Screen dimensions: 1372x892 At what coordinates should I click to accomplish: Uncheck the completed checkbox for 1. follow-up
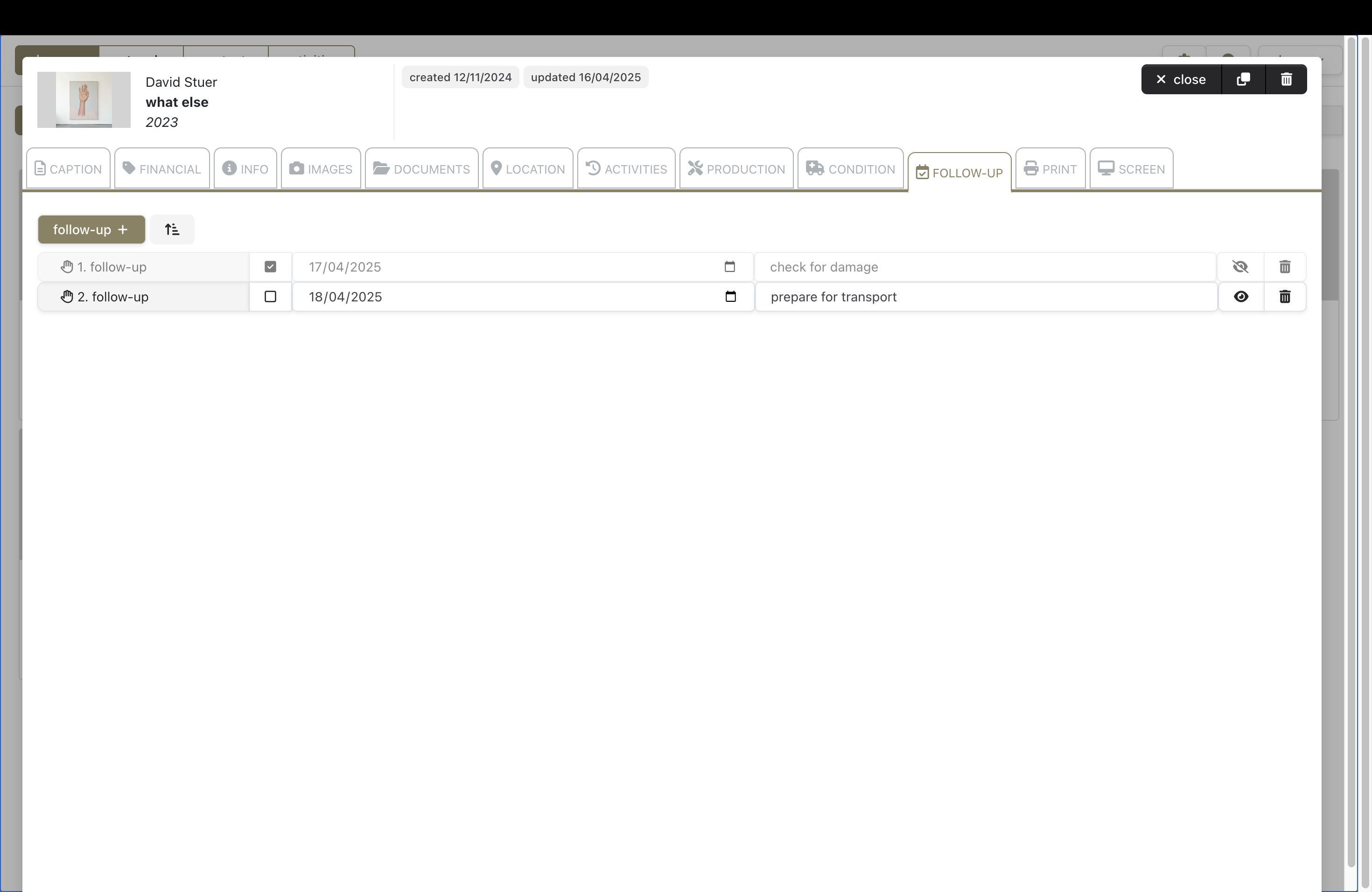(x=270, y=267)
